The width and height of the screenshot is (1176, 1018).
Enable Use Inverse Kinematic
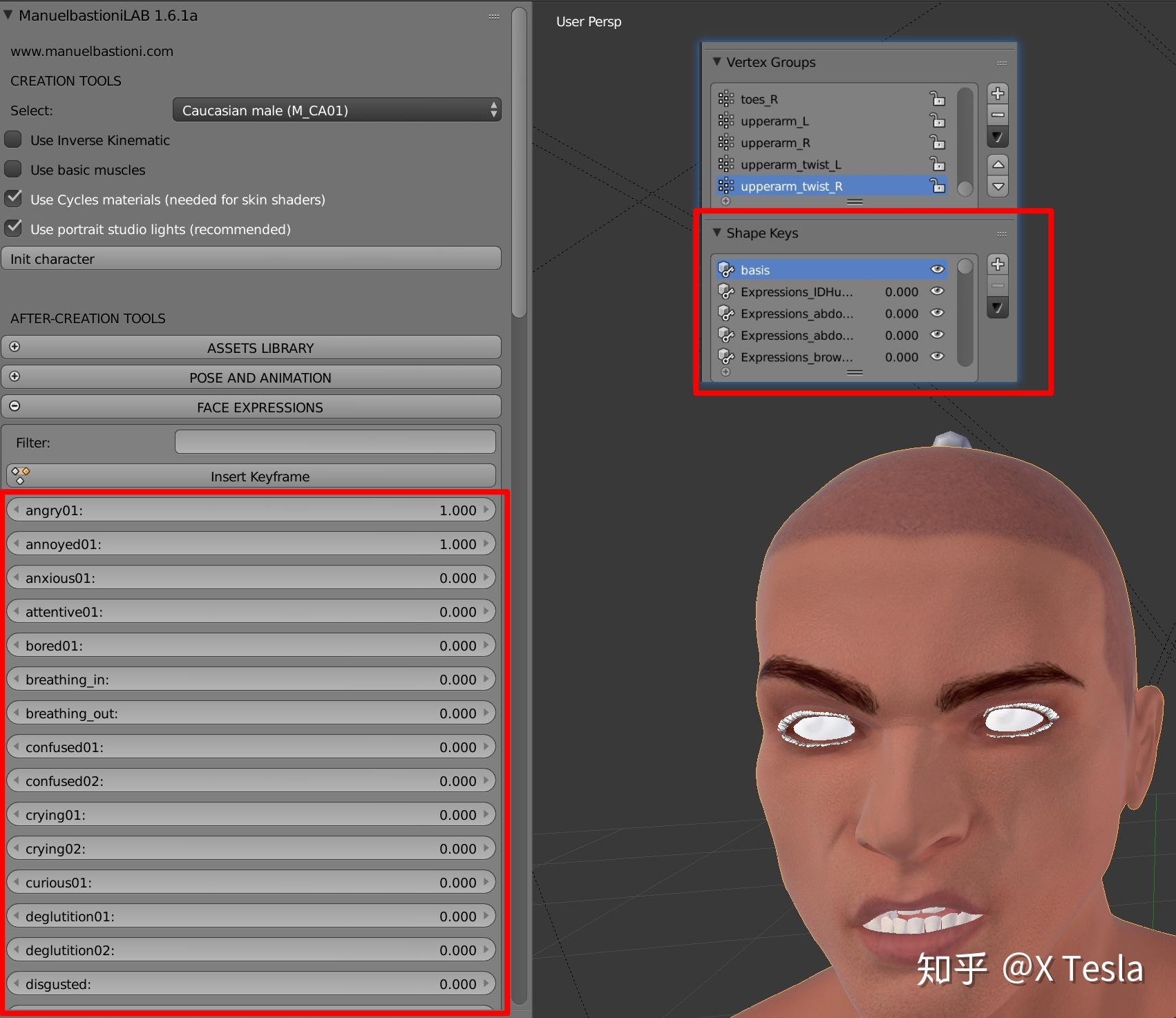point(13,140)
